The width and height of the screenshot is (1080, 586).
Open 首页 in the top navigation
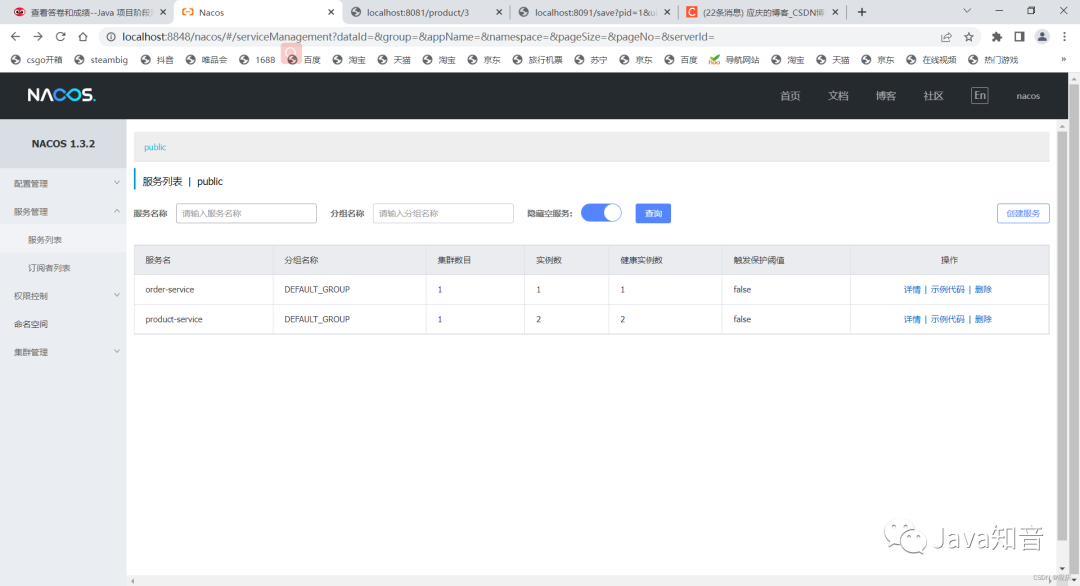click(790, 96)
